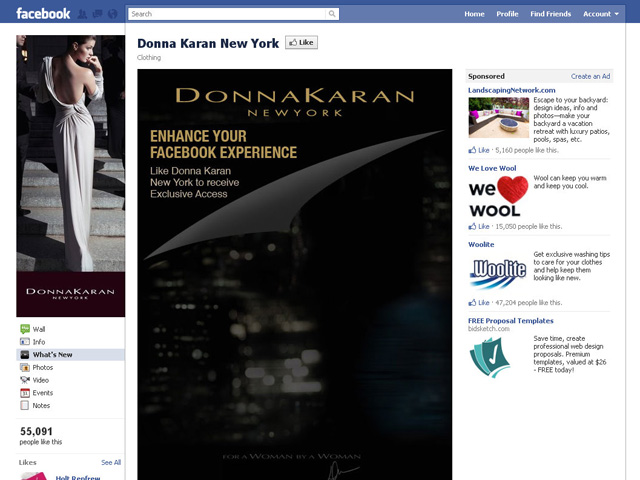Expand the Account dropdown menu
Image resolution: width=640 pixels, height=480 pixels.
pyautogui.click(x=601, y=14)
